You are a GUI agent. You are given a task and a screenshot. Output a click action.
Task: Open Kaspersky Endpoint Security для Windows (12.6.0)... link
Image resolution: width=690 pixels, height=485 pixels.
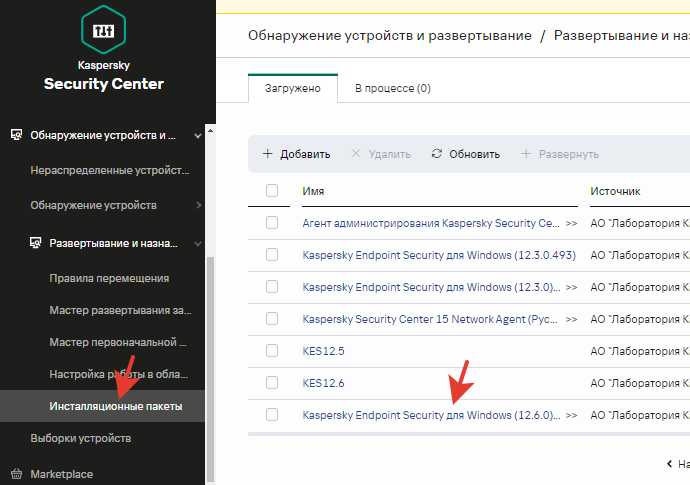431,415
